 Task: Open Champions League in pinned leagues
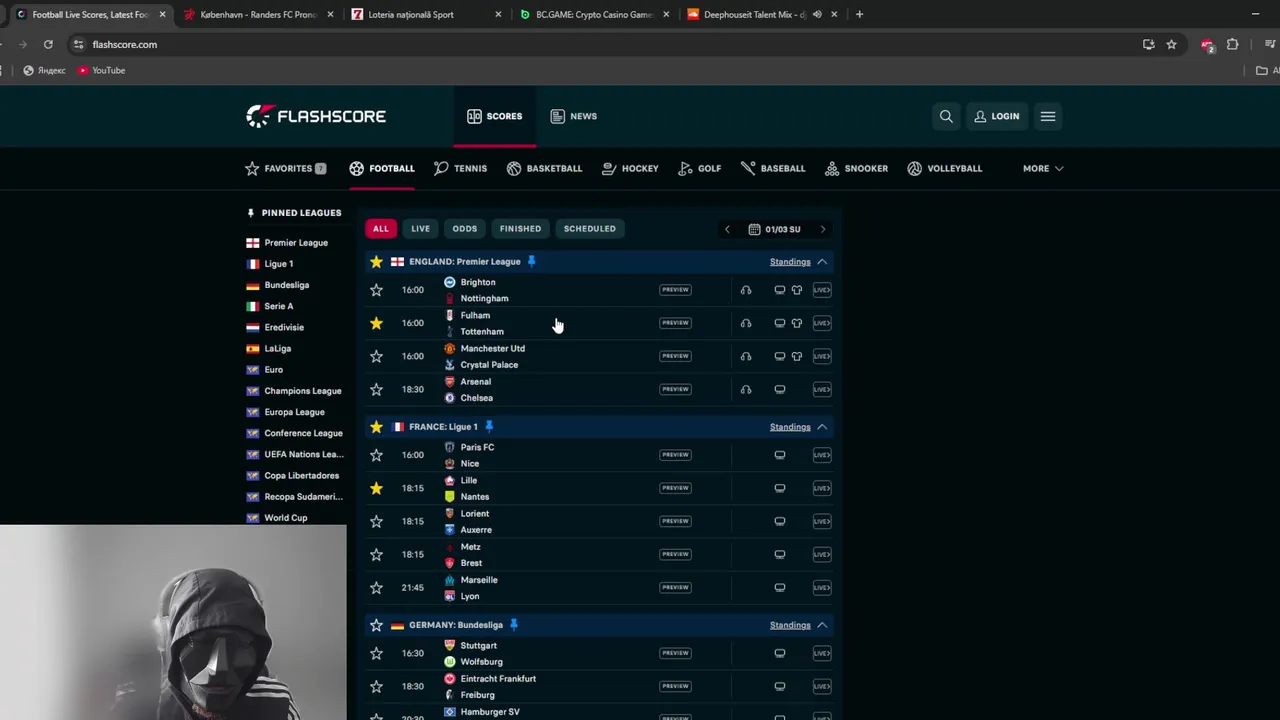coord(303,391)
